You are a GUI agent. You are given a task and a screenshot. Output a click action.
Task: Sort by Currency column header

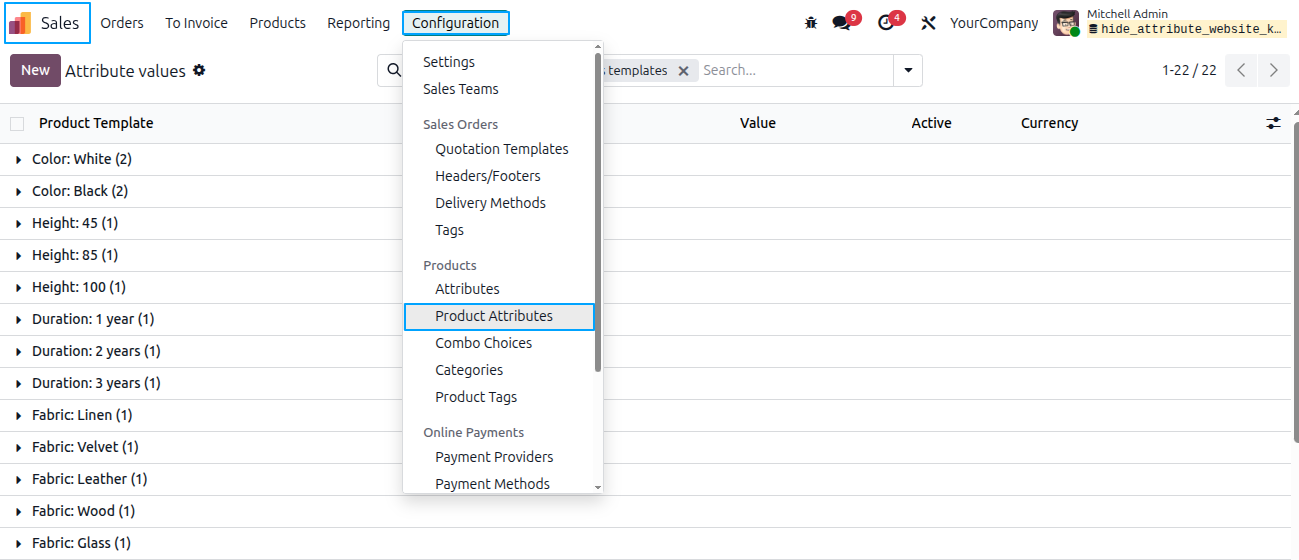click(x=1049, y=123)
